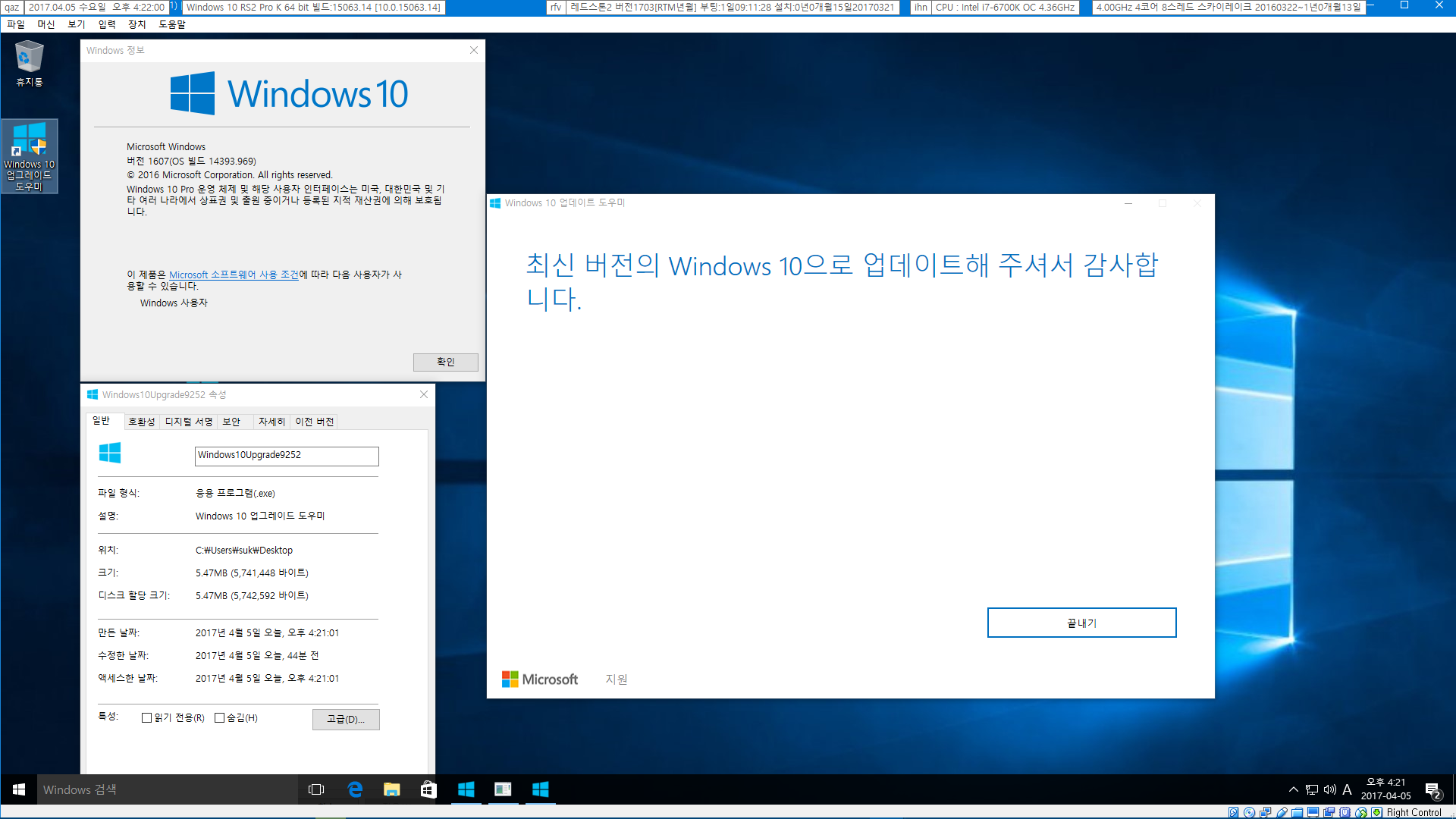Click VirtualBox shared folders status icon
This screenshot has width=1456, height=819.
click(1298, 812)
